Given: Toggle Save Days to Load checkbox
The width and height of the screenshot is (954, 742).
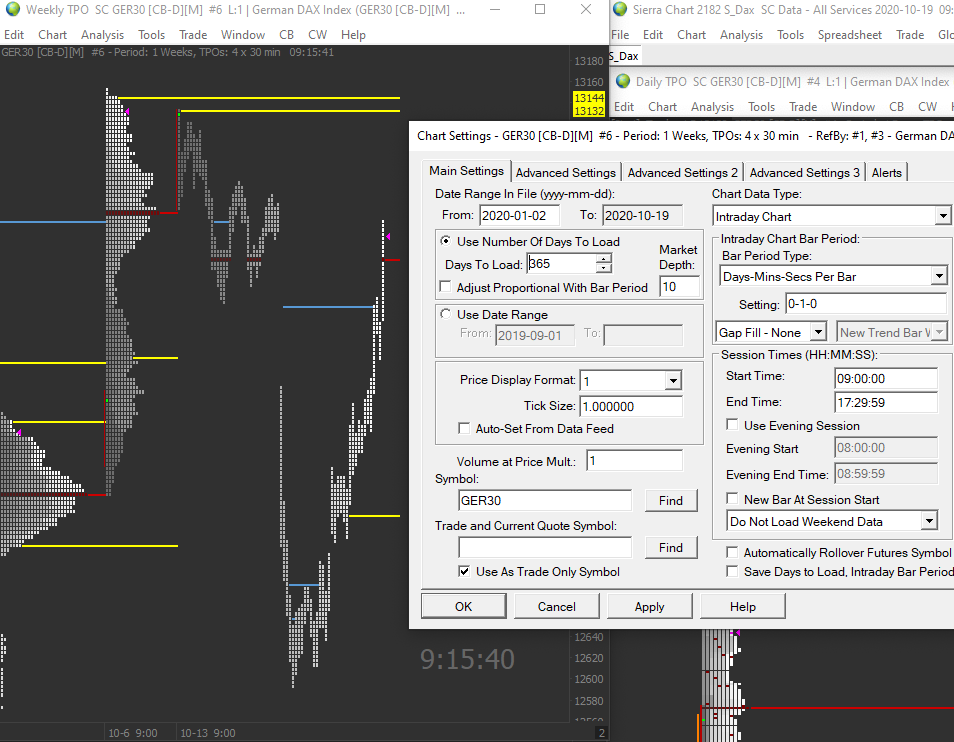Looking at the screenshot, I should pos(733,571).
